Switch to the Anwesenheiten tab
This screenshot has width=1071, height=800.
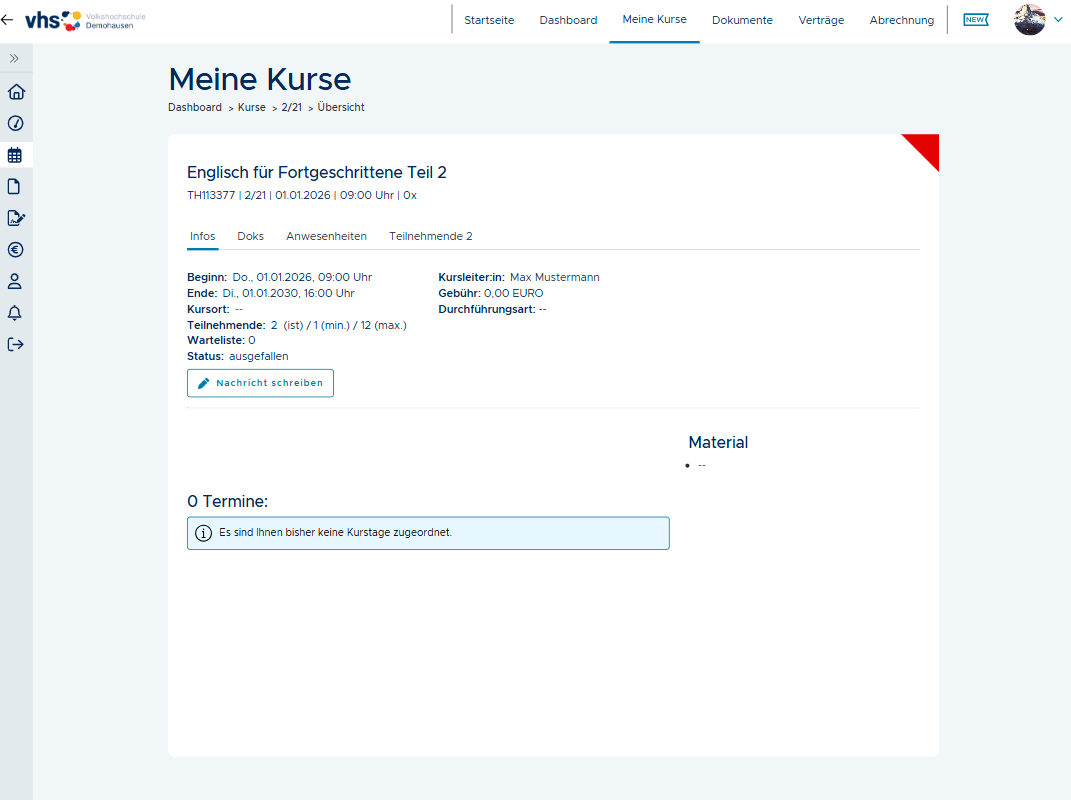(x=326, y=236)
